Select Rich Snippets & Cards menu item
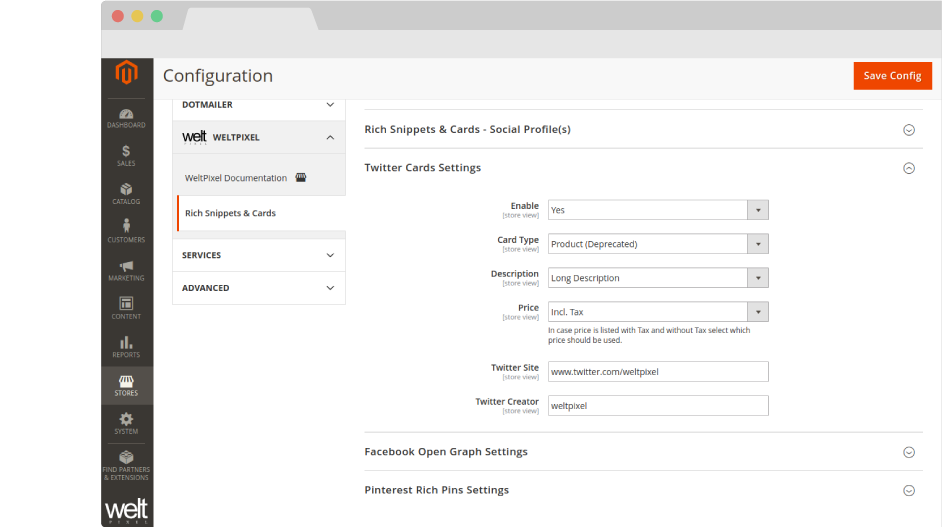The image size is (942, 527). click(x=230, y=213)
